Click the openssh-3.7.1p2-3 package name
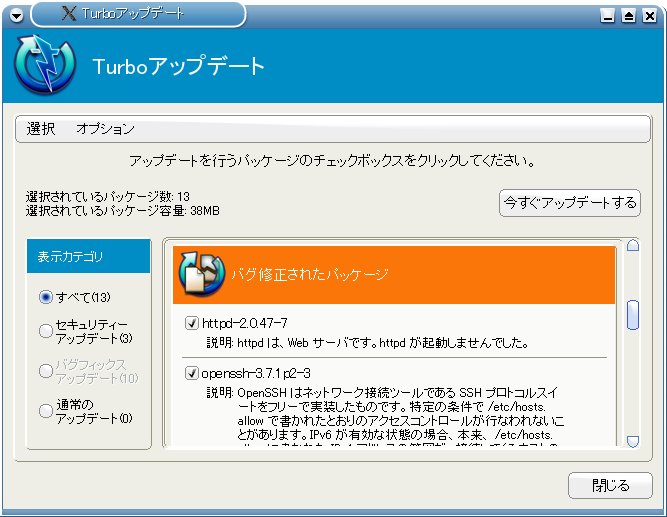Screen dimensions: 667x517 (256, 374)
